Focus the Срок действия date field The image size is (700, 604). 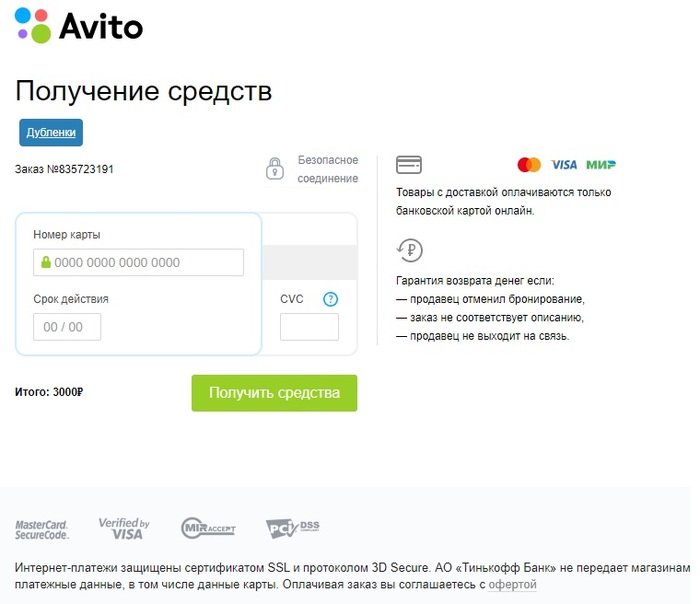click(x=67, y=327)
